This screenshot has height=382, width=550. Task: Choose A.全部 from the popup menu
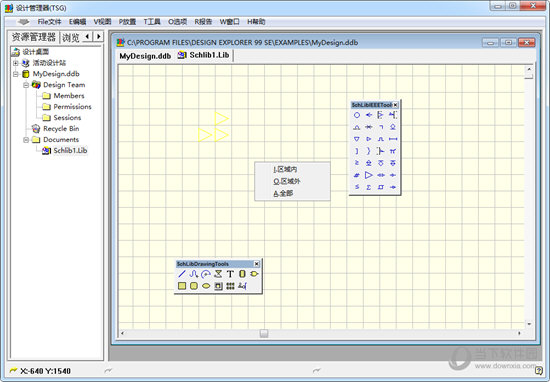pyautogui.click(x=292, y=193)
